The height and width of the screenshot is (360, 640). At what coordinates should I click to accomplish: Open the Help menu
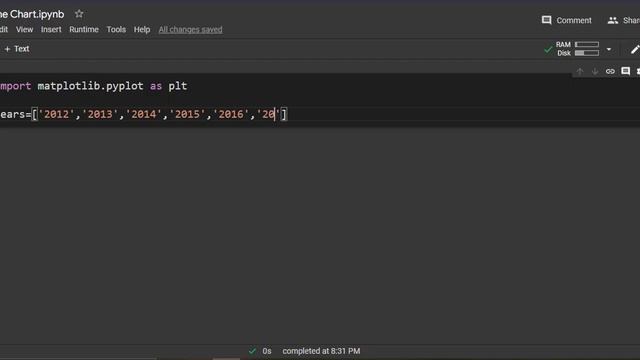[x=142, y=29]
